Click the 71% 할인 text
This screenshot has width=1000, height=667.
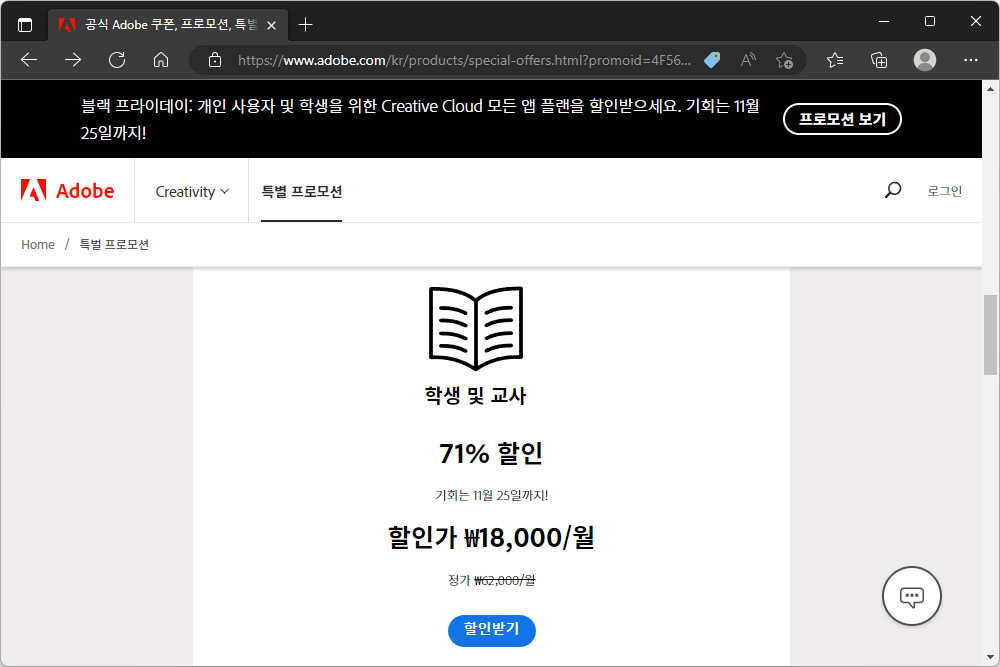point(490,453)
